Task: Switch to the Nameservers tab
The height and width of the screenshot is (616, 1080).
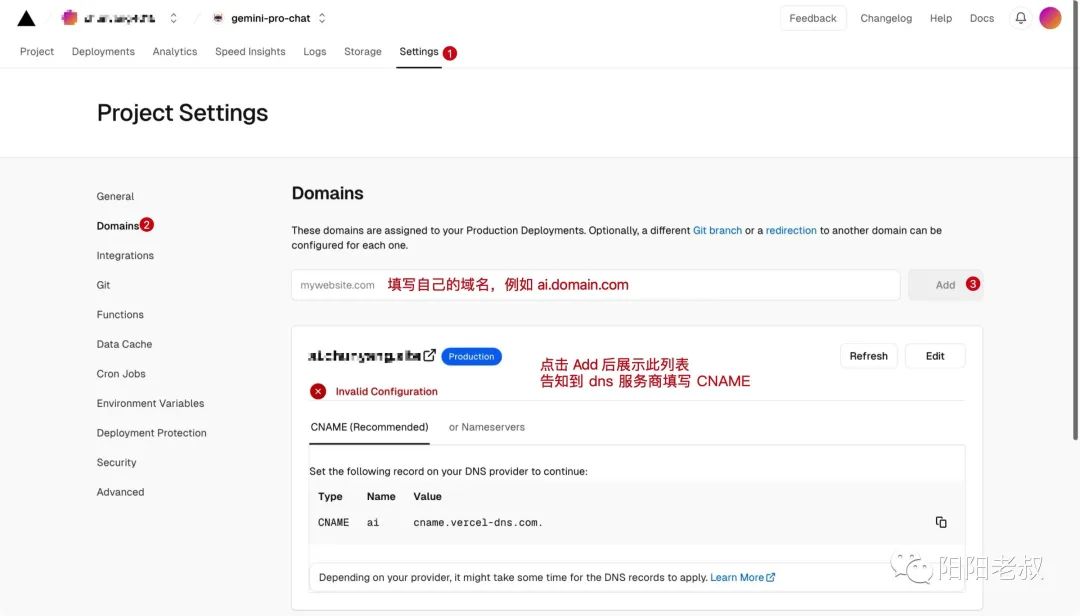Action: 486,427
